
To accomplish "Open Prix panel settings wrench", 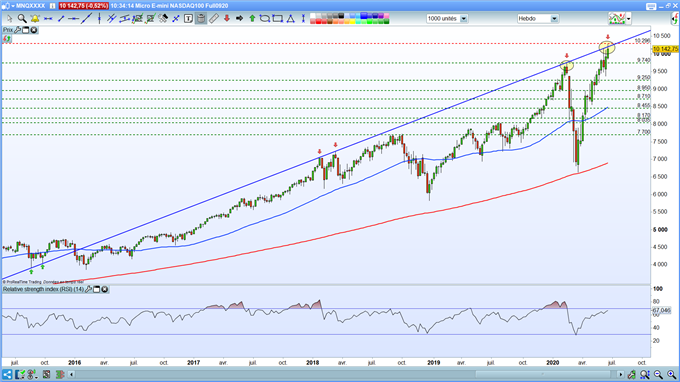I will (18, 30).
